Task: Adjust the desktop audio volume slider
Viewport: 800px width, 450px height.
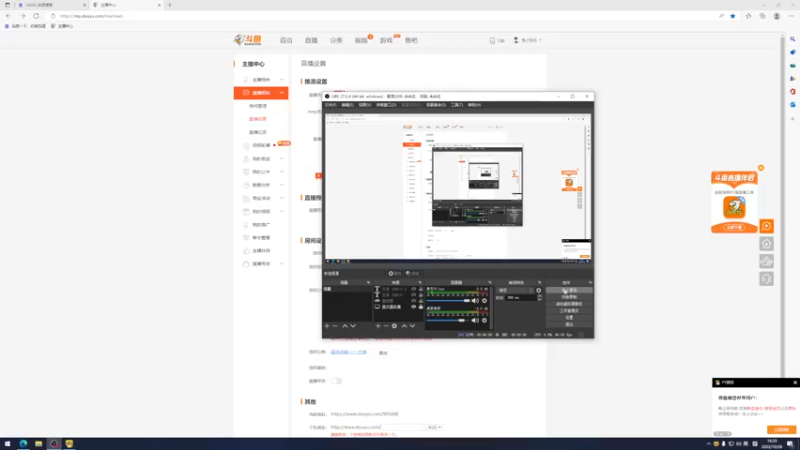Action: tap(448, 301)
